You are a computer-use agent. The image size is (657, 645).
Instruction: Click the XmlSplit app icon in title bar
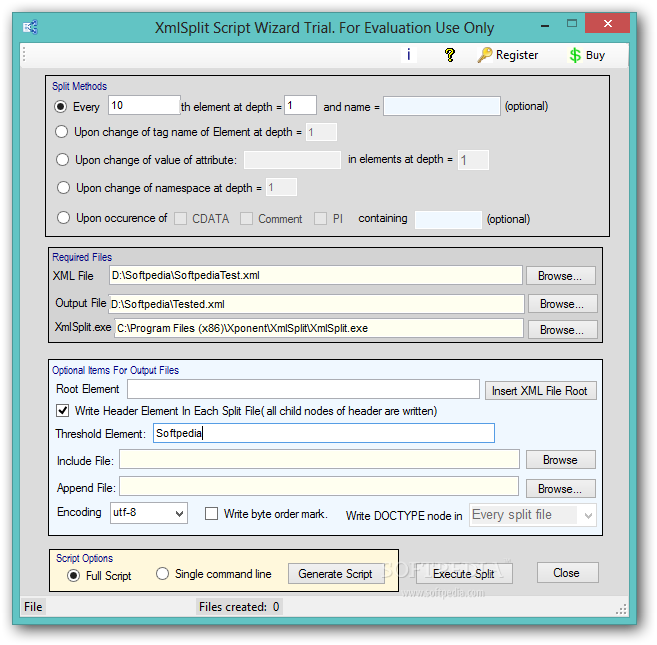30,28
